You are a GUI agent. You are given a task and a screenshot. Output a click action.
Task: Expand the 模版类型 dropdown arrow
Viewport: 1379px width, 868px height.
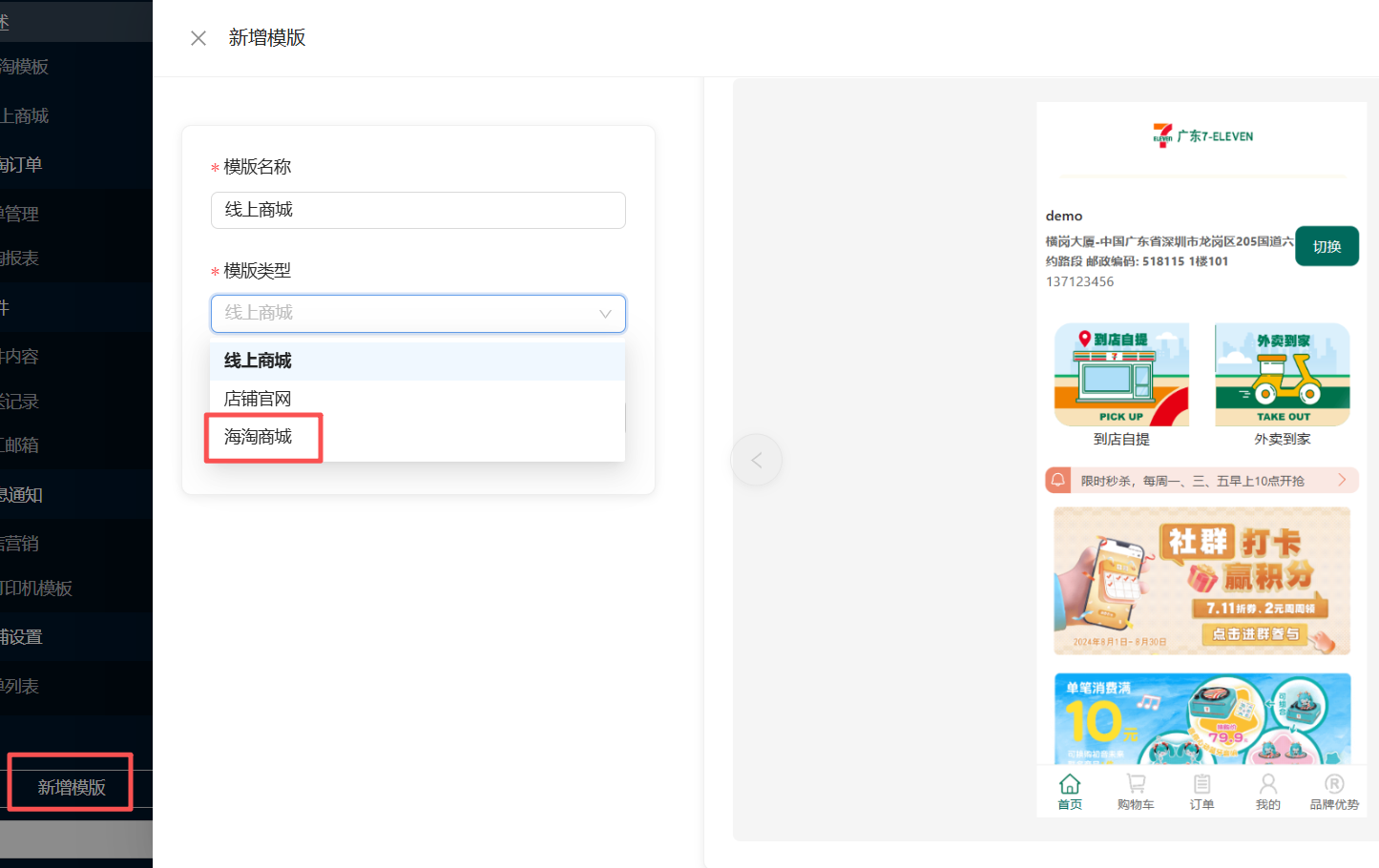605,314
